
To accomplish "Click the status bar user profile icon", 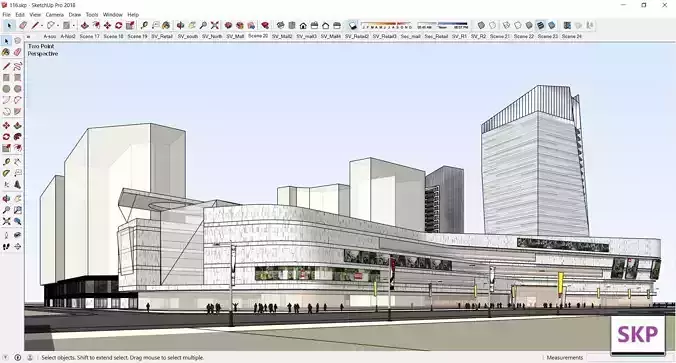I will 30,357.
